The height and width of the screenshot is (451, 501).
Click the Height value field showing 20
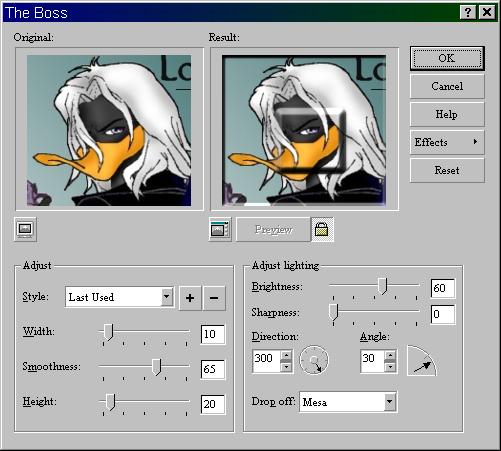213,404
